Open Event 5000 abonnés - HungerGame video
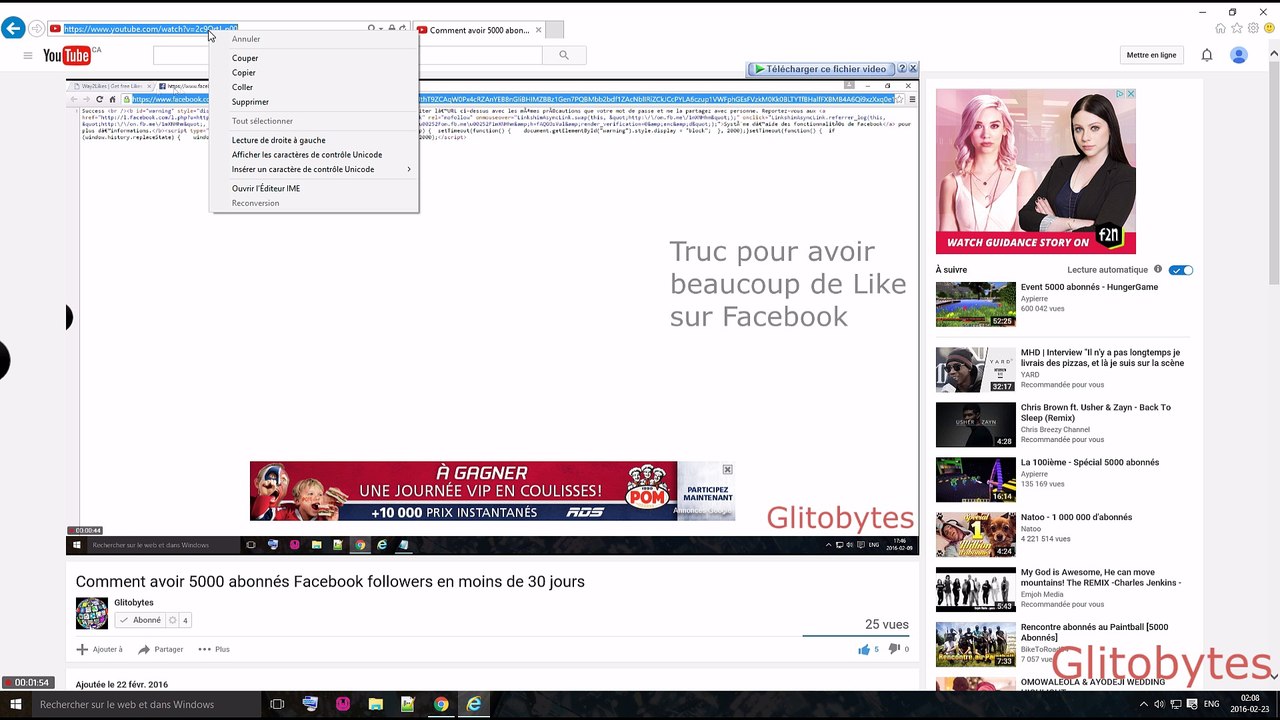Screen dimensions: 1280x720 point(1089,287)
